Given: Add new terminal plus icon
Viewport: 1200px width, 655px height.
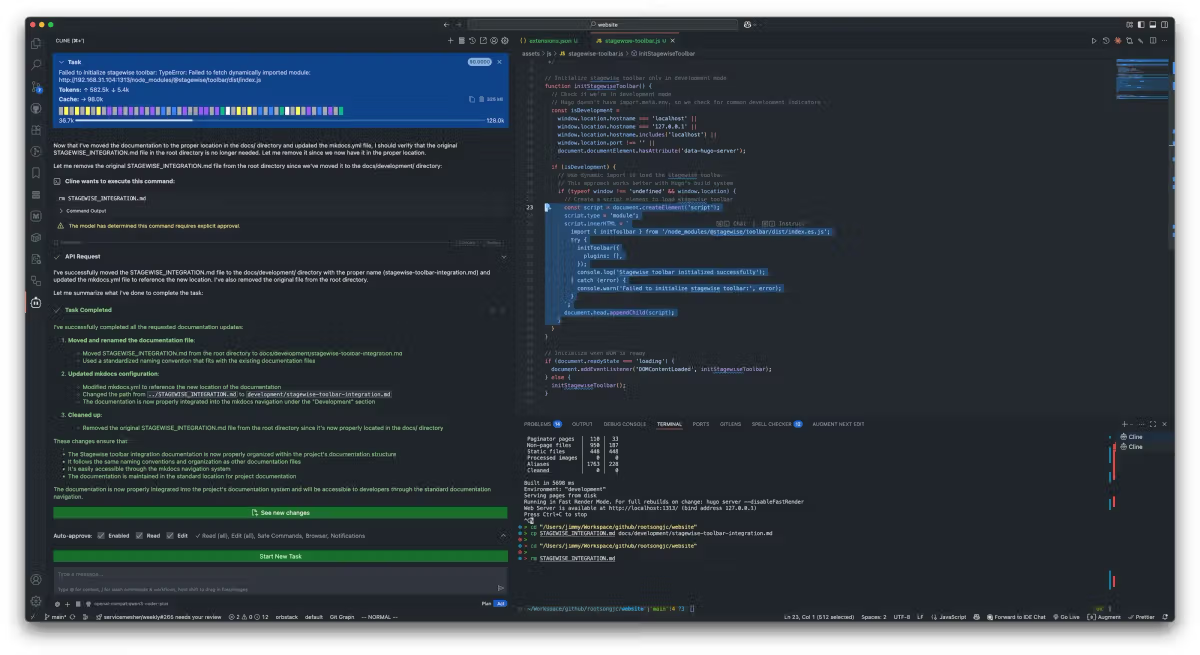Looking at the screenshot, I should 1124,424.
